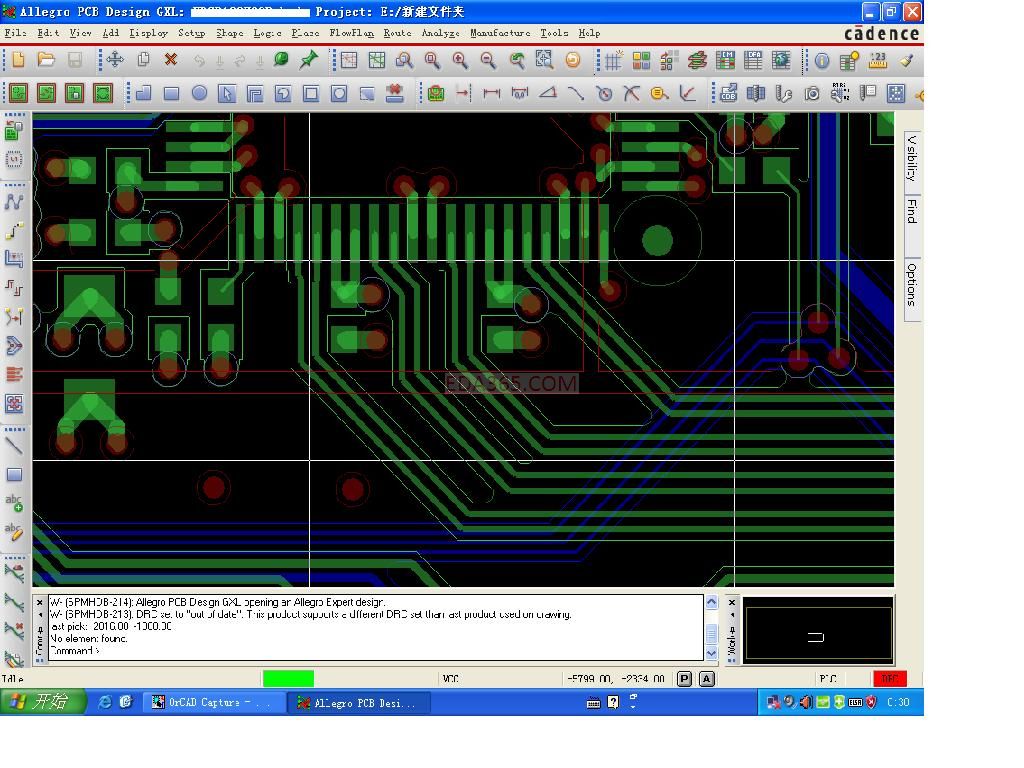Click the red DRC status indicator
This screenshot has height=768, width=1024.
click(889, 679)
